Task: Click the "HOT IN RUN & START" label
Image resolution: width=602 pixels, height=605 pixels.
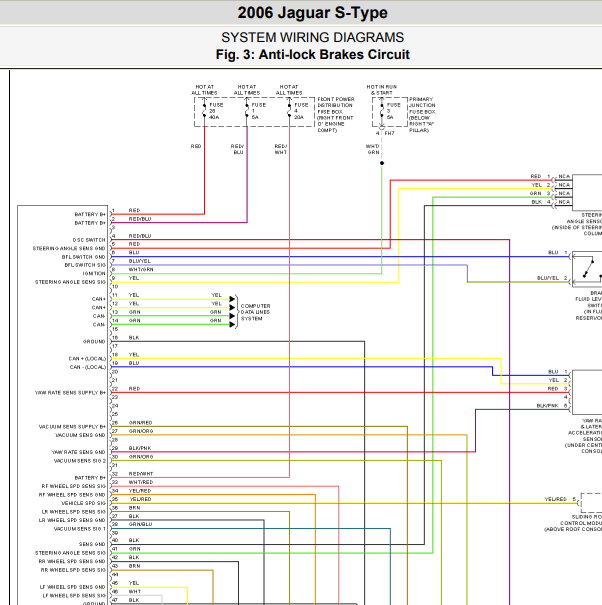Action: point(382,90)
